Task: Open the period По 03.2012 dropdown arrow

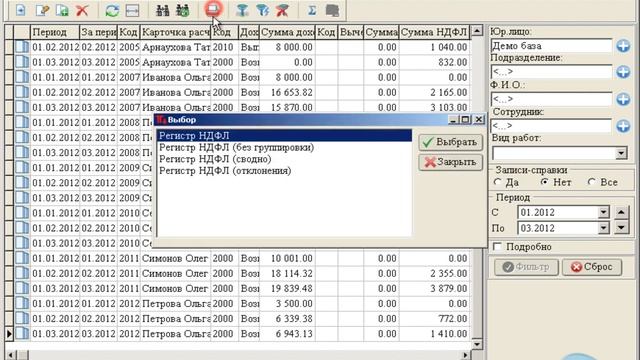Action: (x=604, y=228)
